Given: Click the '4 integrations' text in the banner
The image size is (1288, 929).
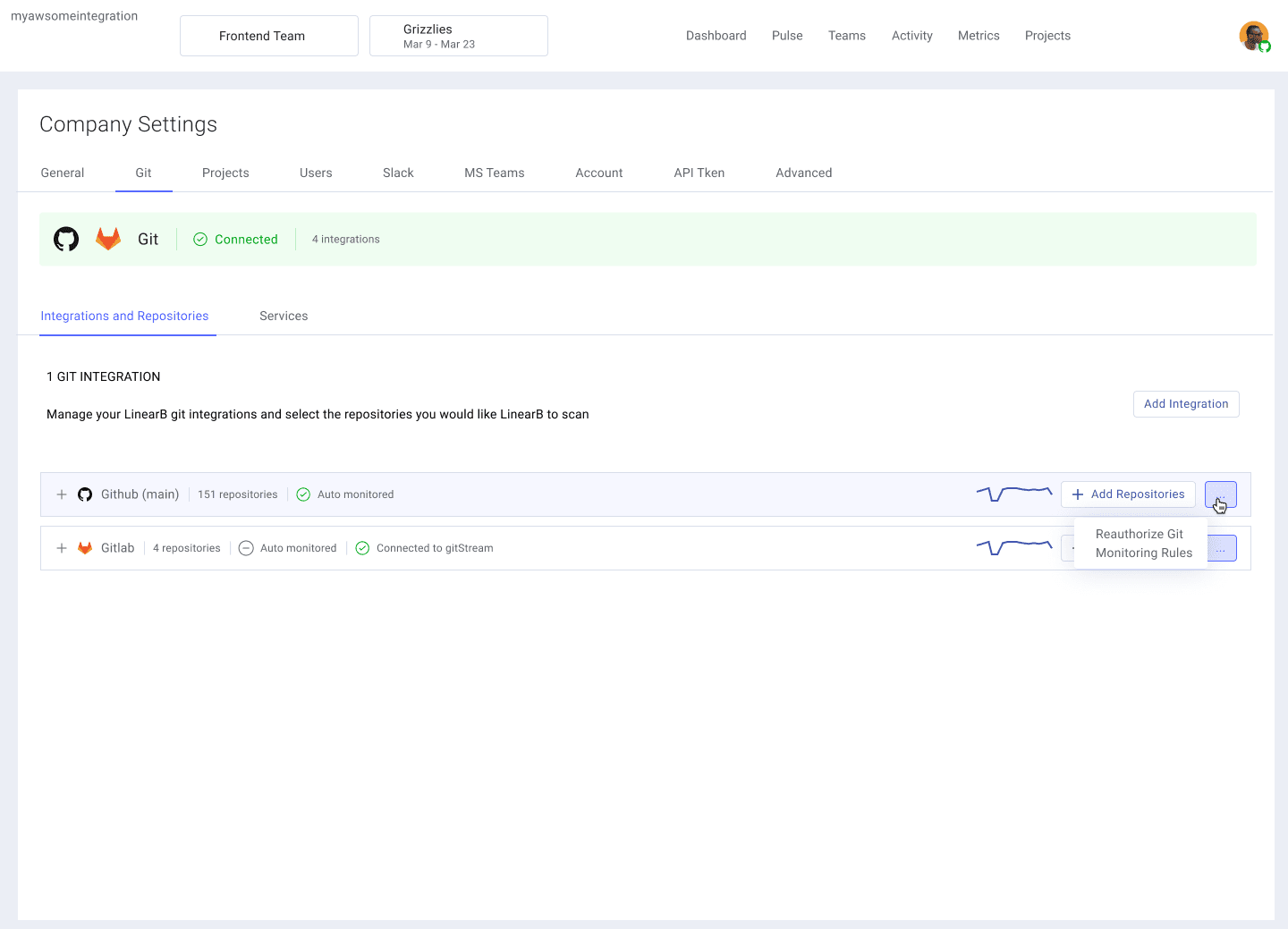Looking at the screenshot, I should (x=346, y=239).
